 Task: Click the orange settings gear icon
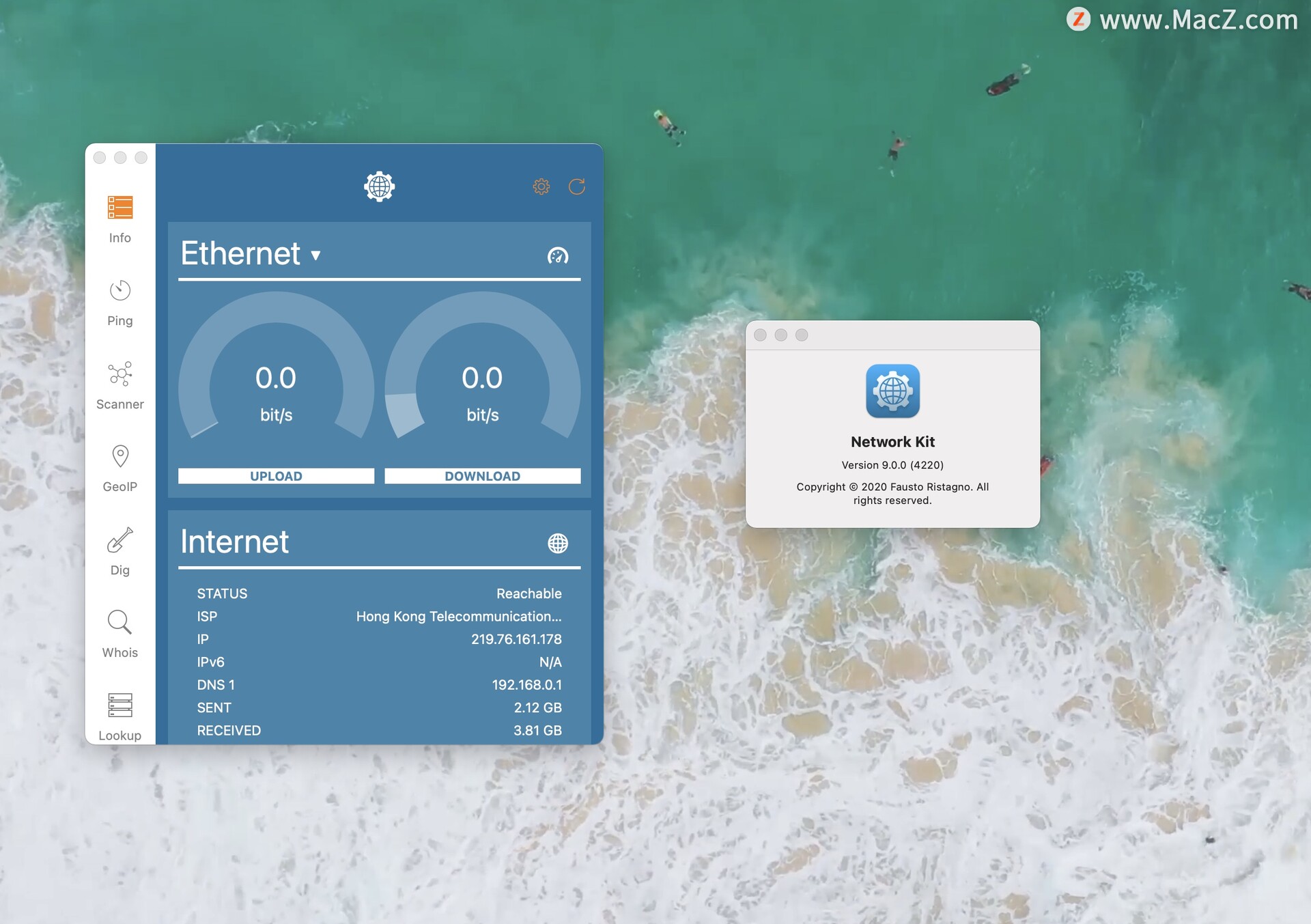coord(541,186)
